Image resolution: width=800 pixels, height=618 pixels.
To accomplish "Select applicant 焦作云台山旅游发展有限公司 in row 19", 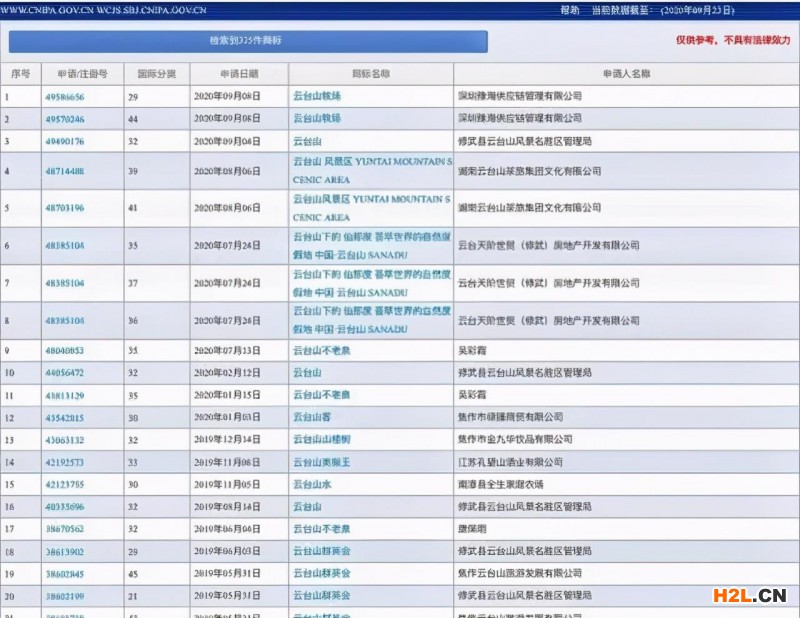I will tap(519, 573).
